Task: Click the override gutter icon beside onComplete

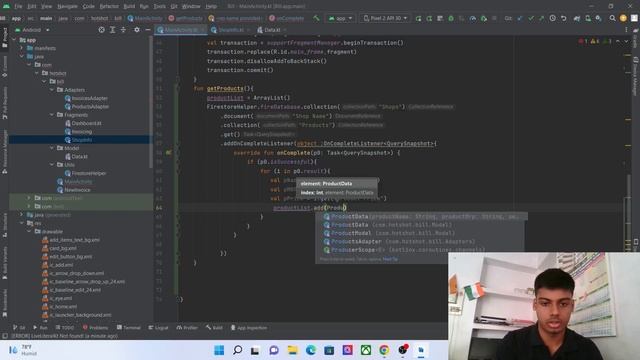Action: (x=169, y=153)
